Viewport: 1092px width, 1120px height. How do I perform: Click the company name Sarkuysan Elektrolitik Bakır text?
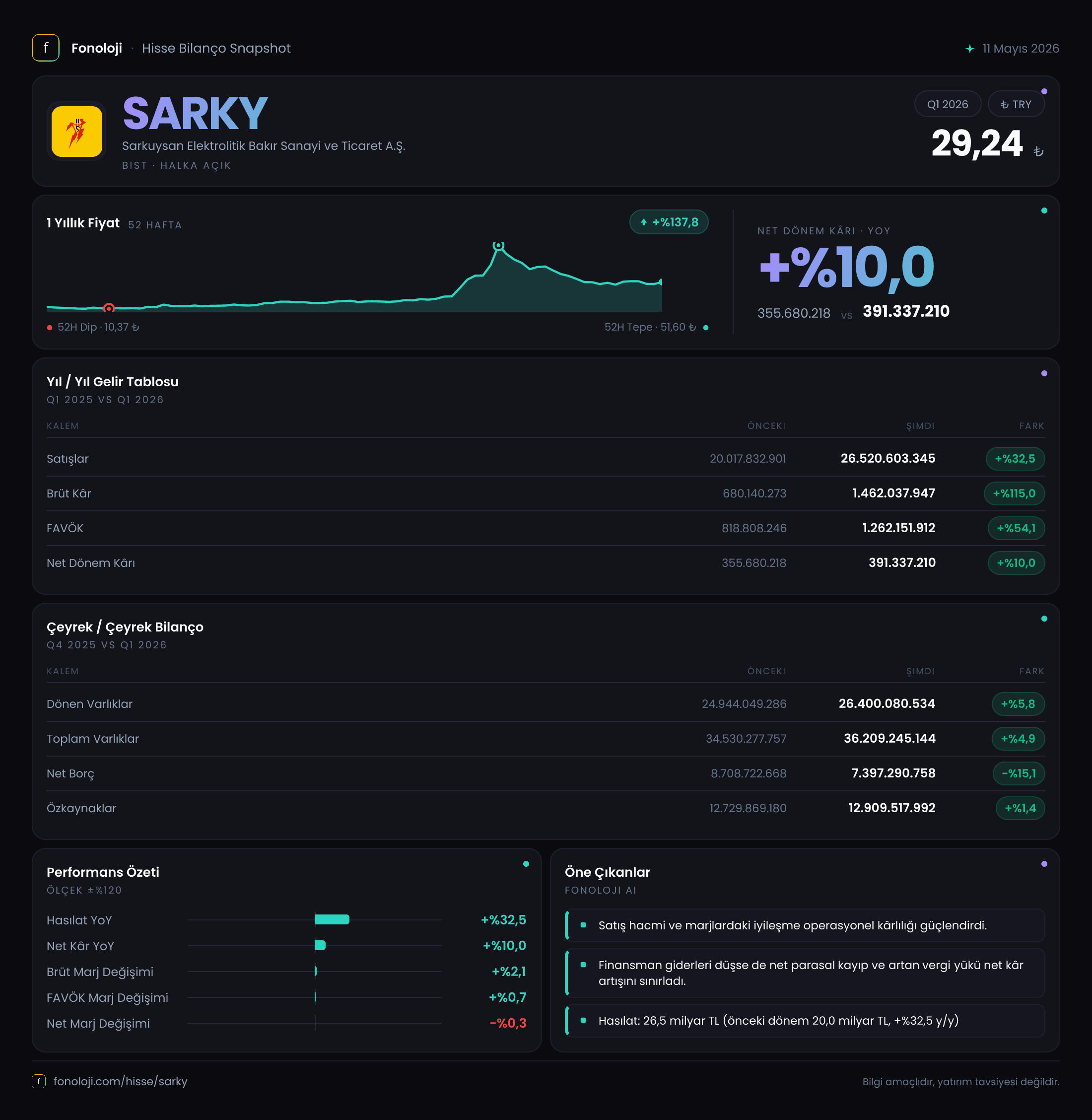(263, 146)
